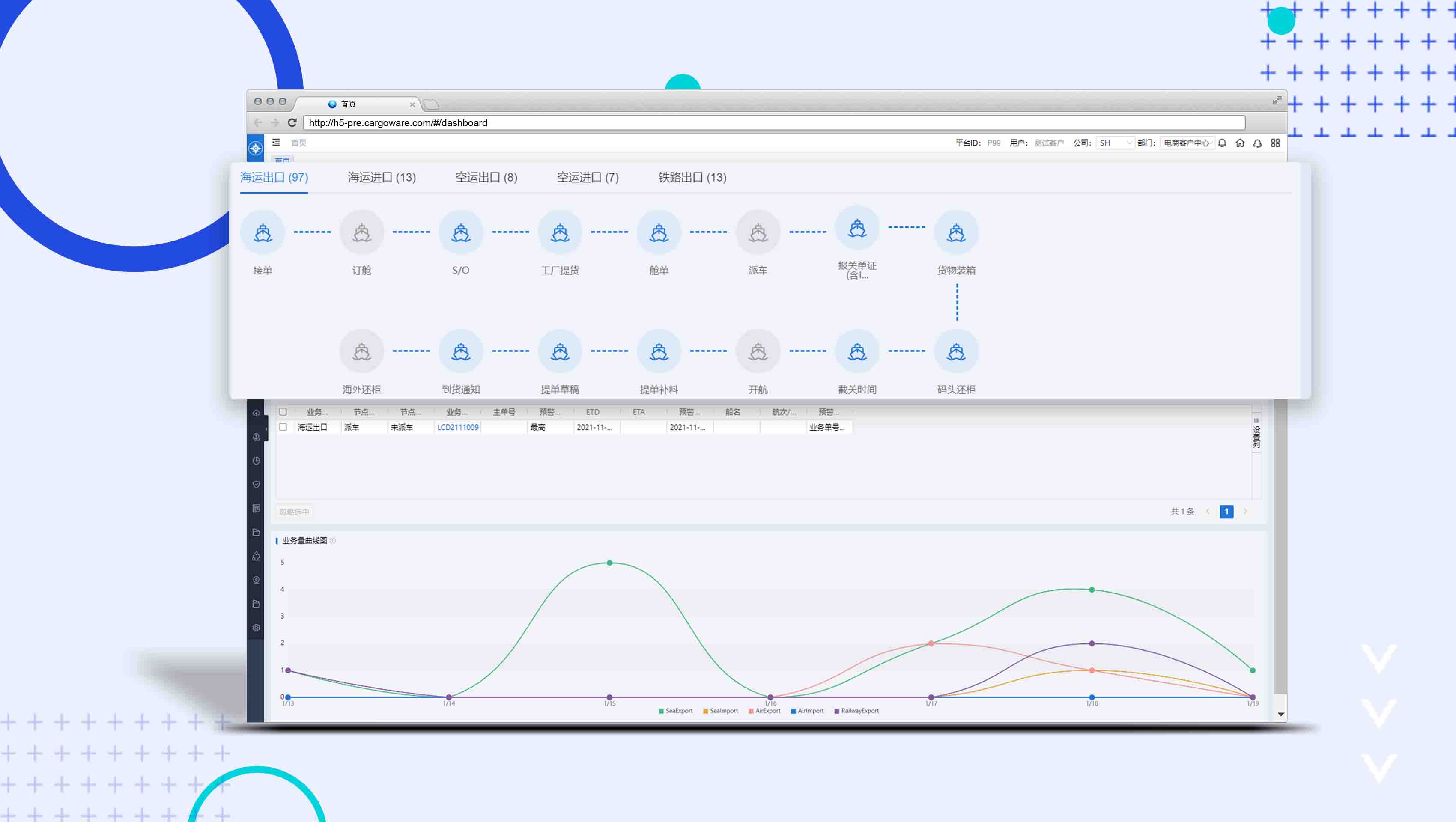Click the 码头还柜 node icon
1456x822 pixels.
click(956, 351)
